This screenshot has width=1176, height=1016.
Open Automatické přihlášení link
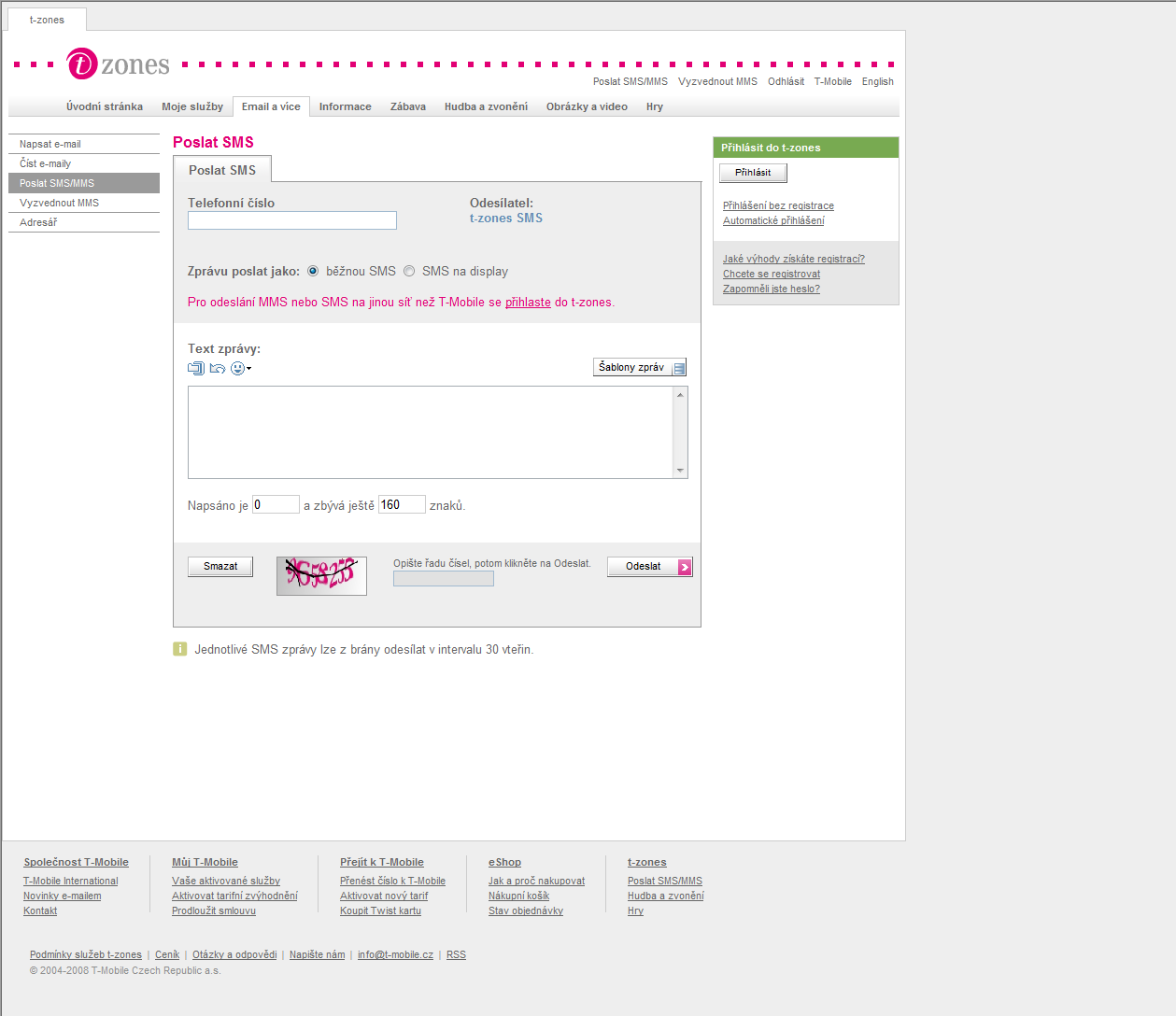tap(773, 221)
